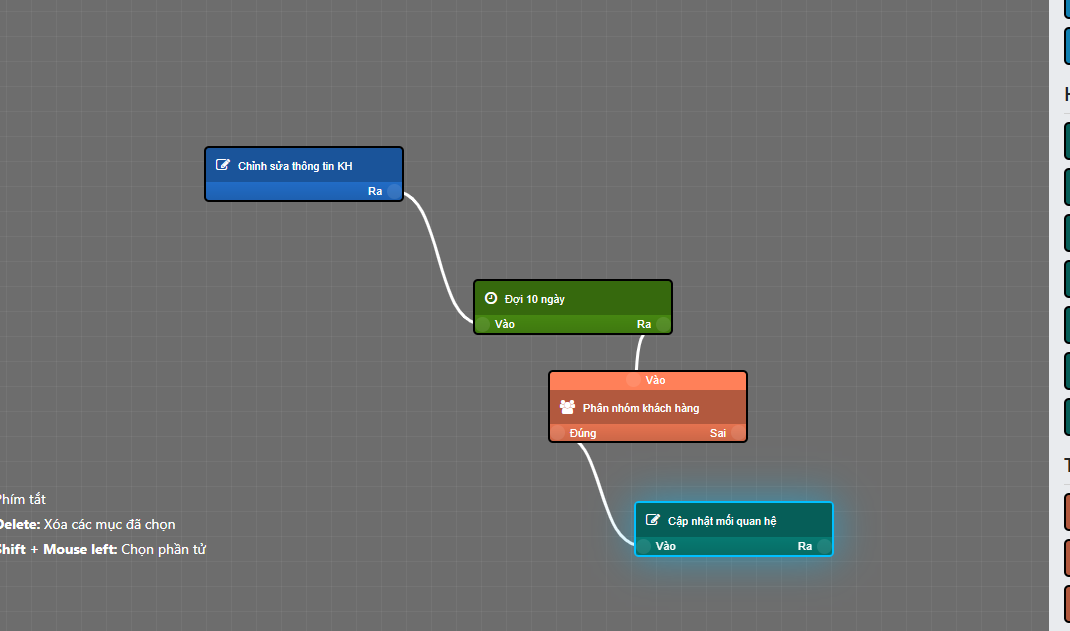The image size is (1070, 631).
Task: Select the Đợi 10 ngày node title
Action: (535, 299)
